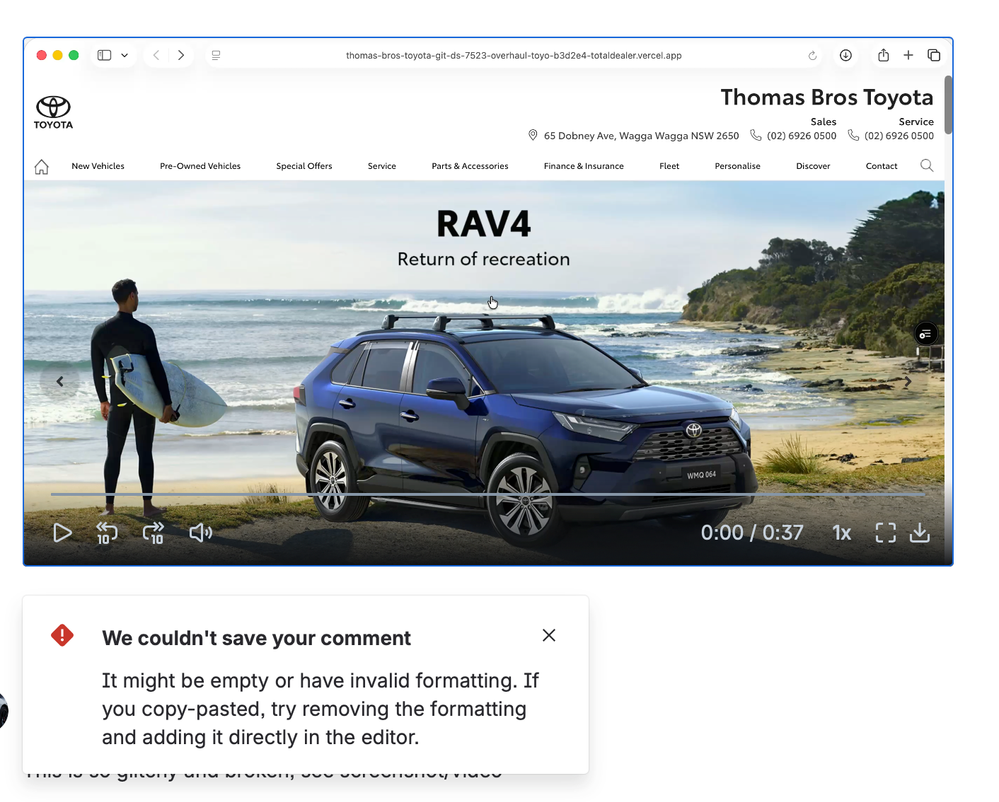The image size is (999, 802).
Task: Show Safari downloads
Action: [845, 55]
